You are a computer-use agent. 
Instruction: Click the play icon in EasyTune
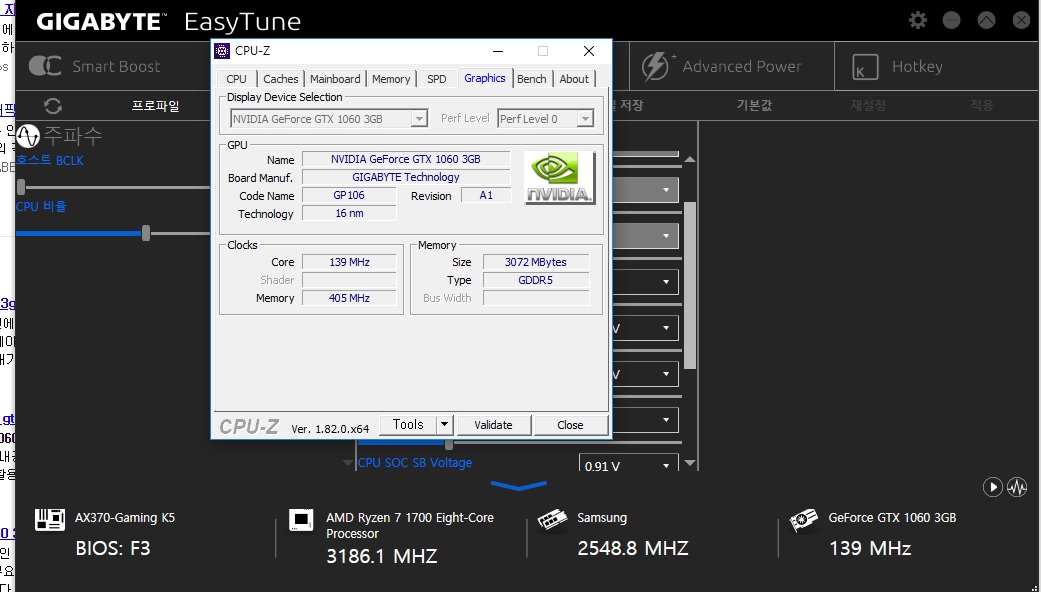click(993, 487)
